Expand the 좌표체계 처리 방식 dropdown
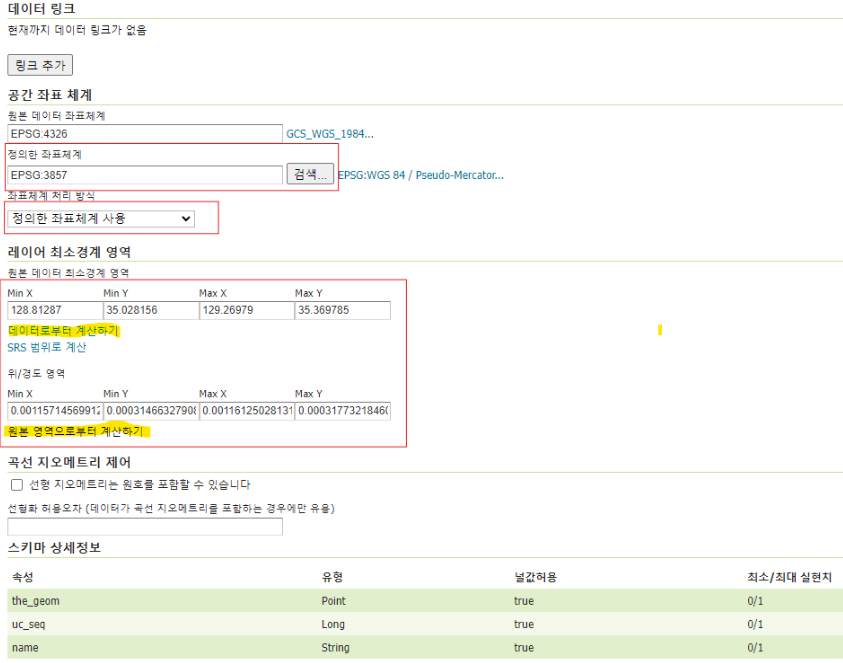Viewport: 843px width, 663px height. [101, 218]
